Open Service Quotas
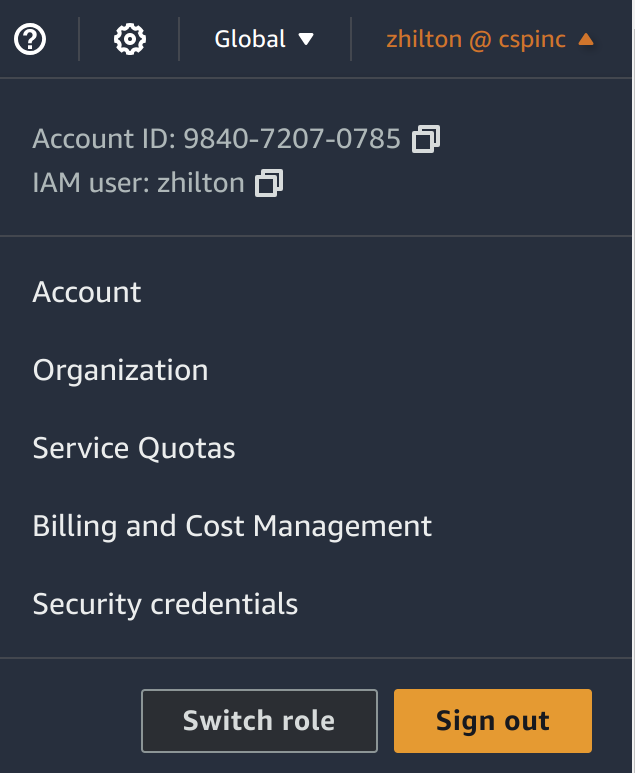Viewport: 635px width, 773px height. pyautogui.click(x=134, y=448)
